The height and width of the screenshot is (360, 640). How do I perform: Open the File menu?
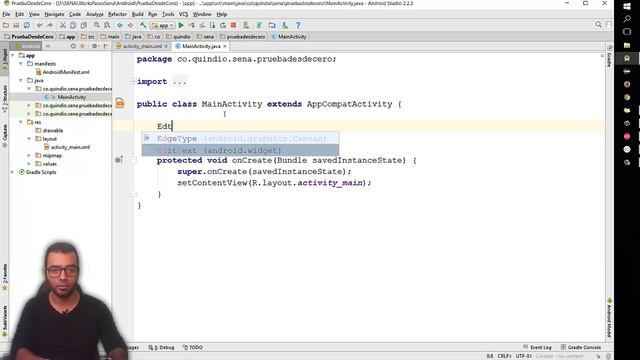pos(6,14)
